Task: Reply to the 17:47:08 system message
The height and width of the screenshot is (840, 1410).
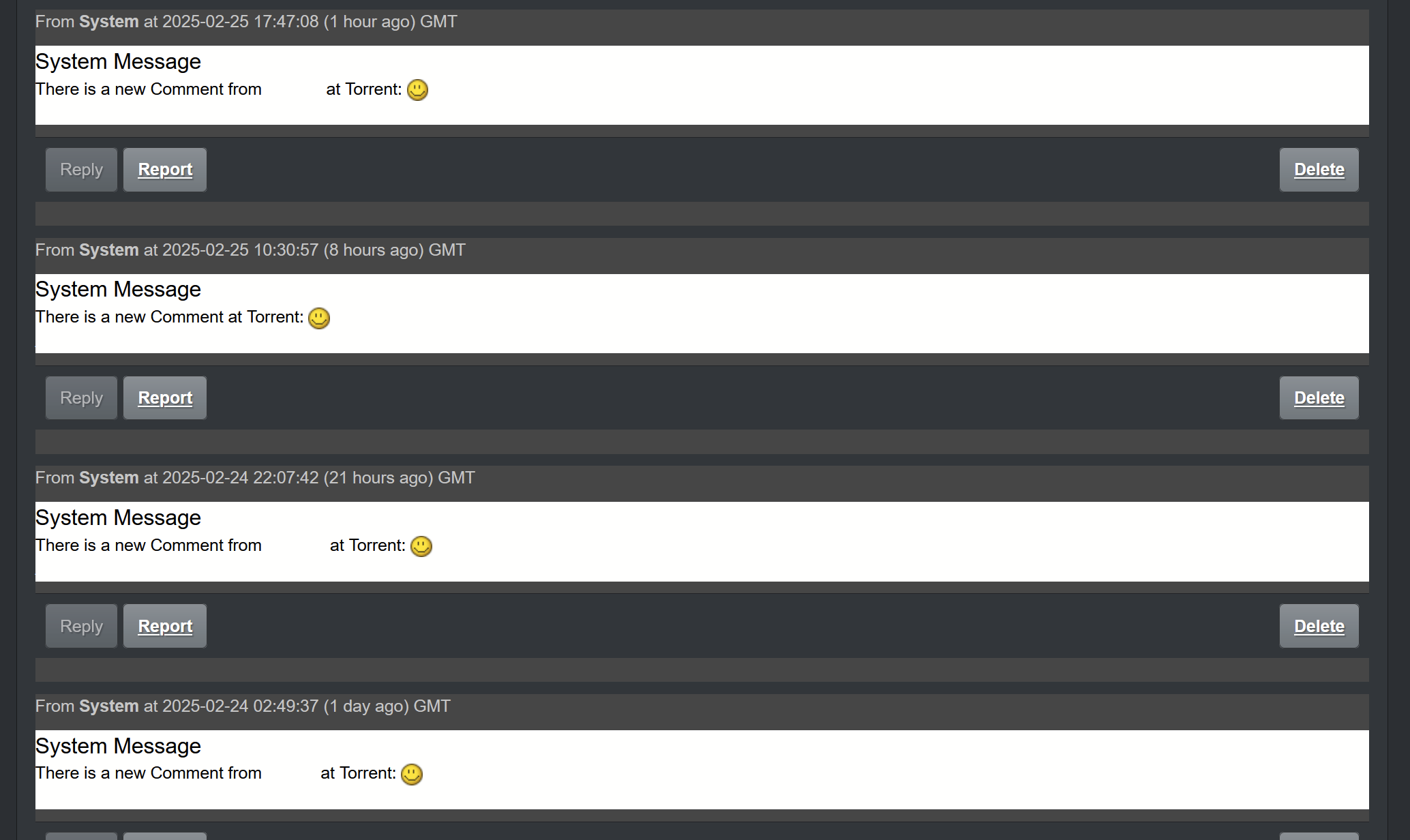Action: click(x=81, y=170)
